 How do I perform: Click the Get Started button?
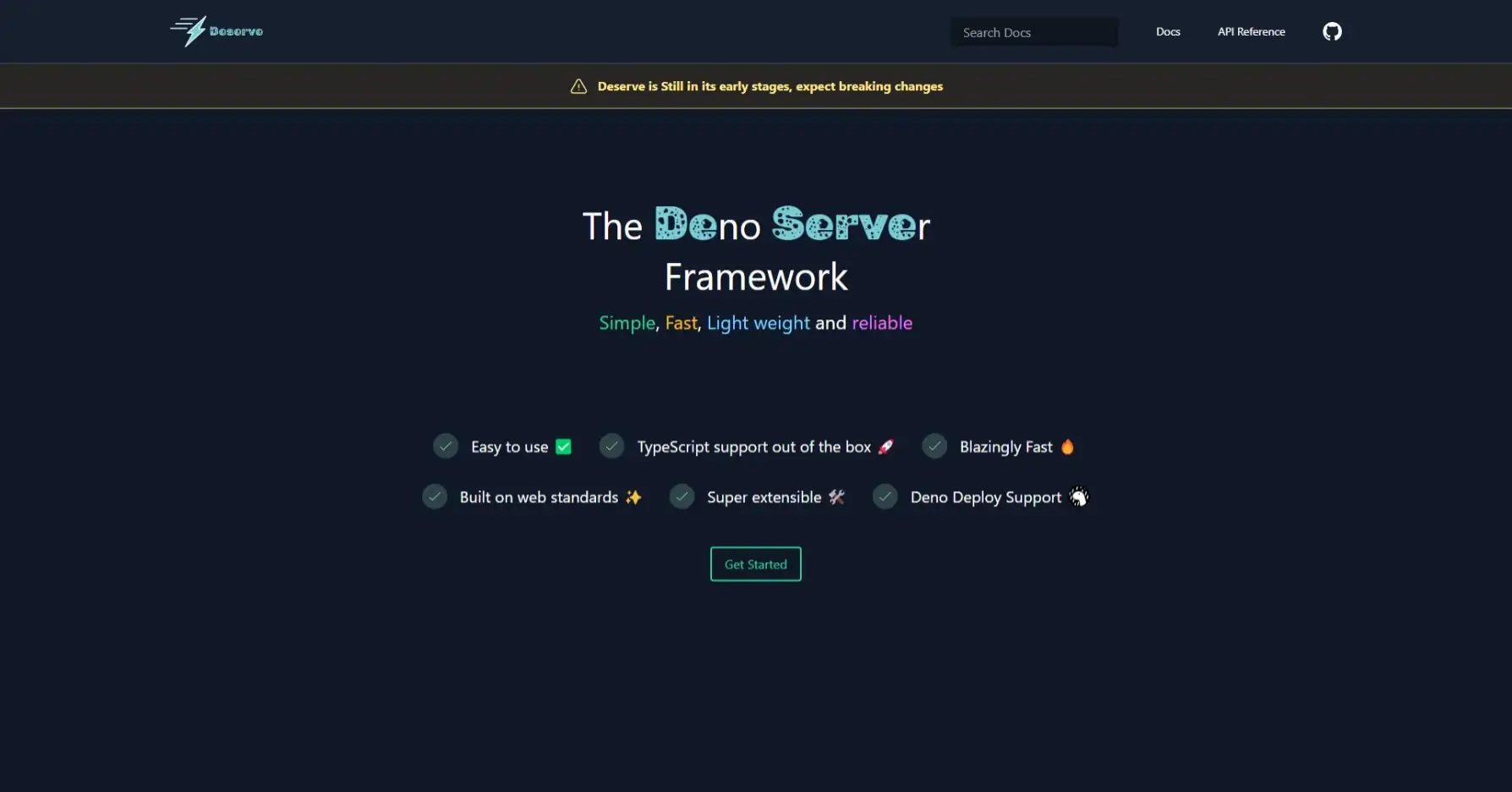[756, 564]
